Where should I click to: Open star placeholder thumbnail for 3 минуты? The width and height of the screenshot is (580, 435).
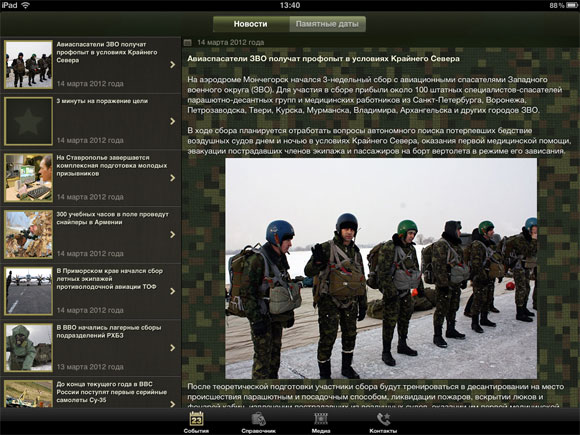point(28,121)
